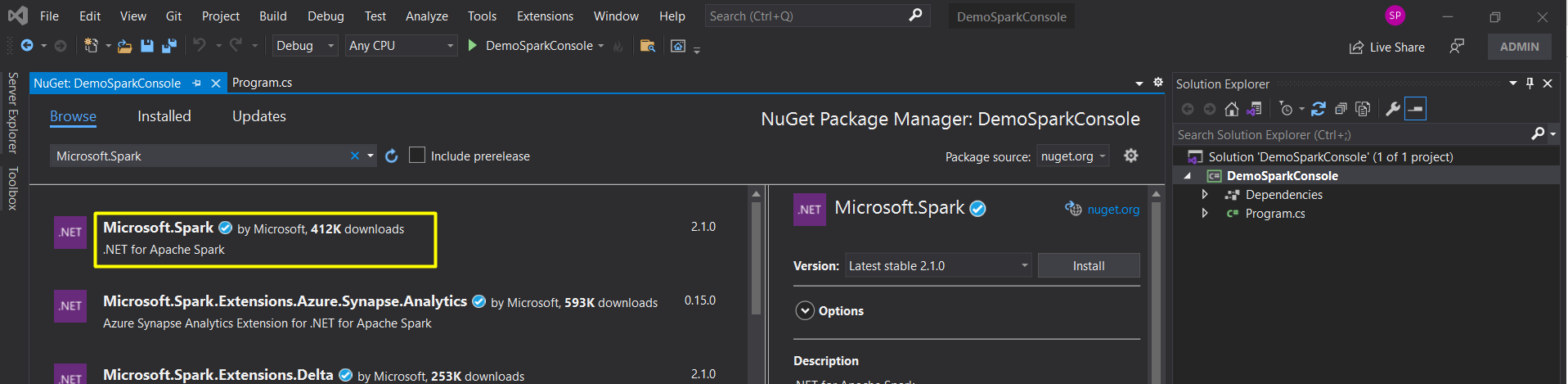Click the Search Solution Explorer field

point(1352,134)
